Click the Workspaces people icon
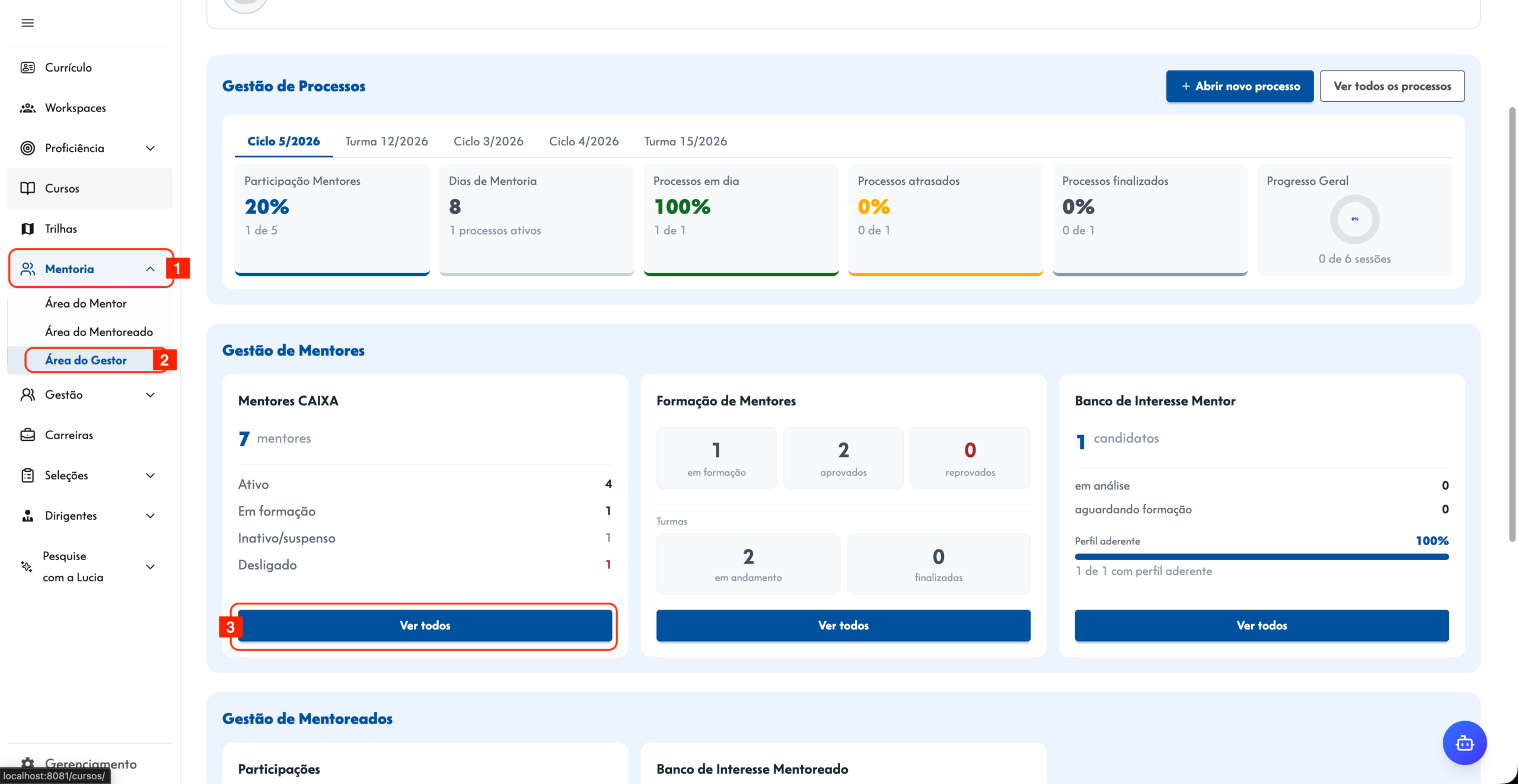 pyautogui.click(x=27, y=108)
